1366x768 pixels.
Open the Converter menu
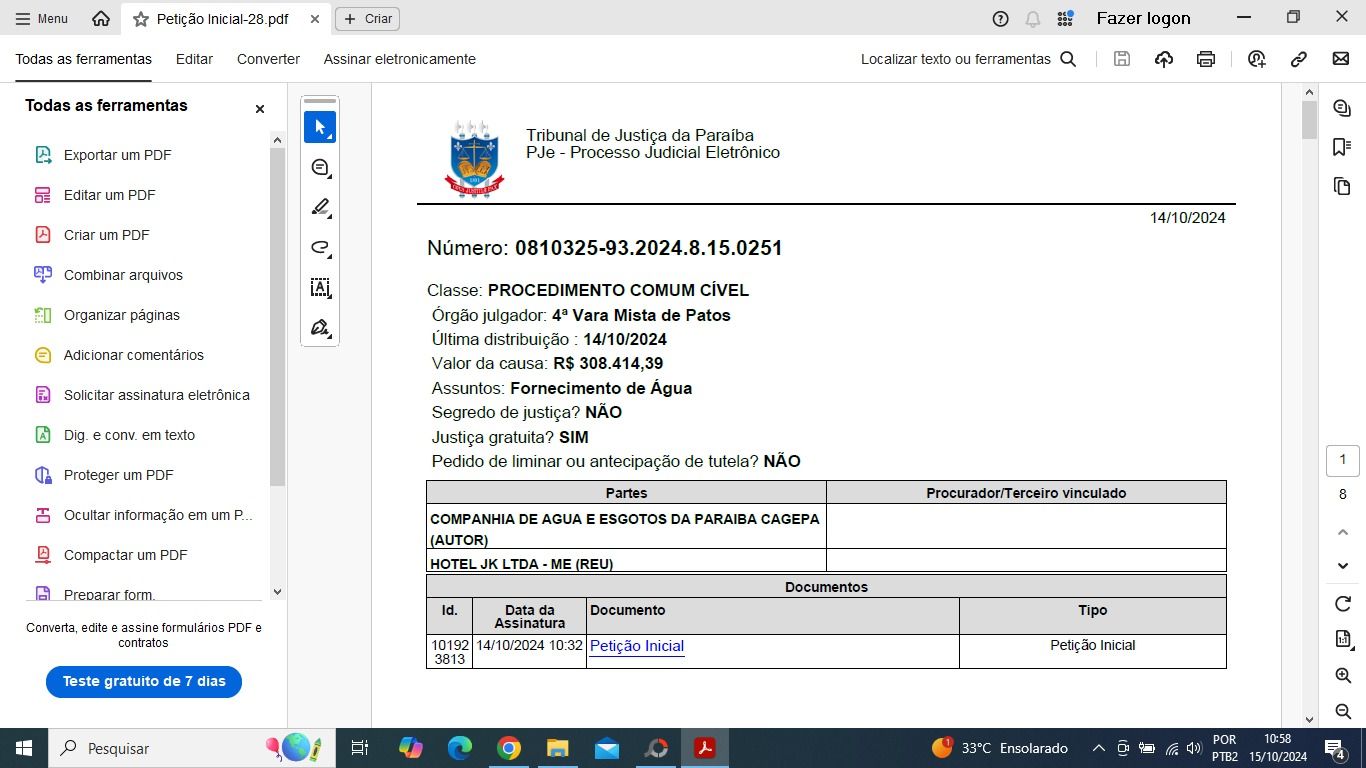click(x=268, y=59)
